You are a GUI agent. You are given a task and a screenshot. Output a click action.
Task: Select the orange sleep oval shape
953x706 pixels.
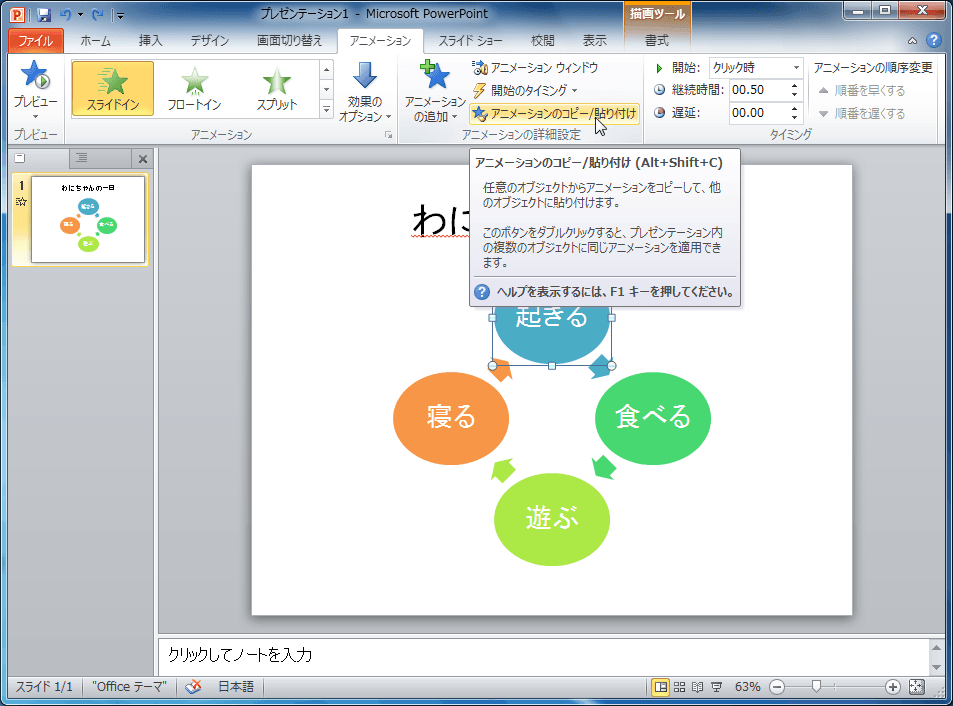pos(451,419)
